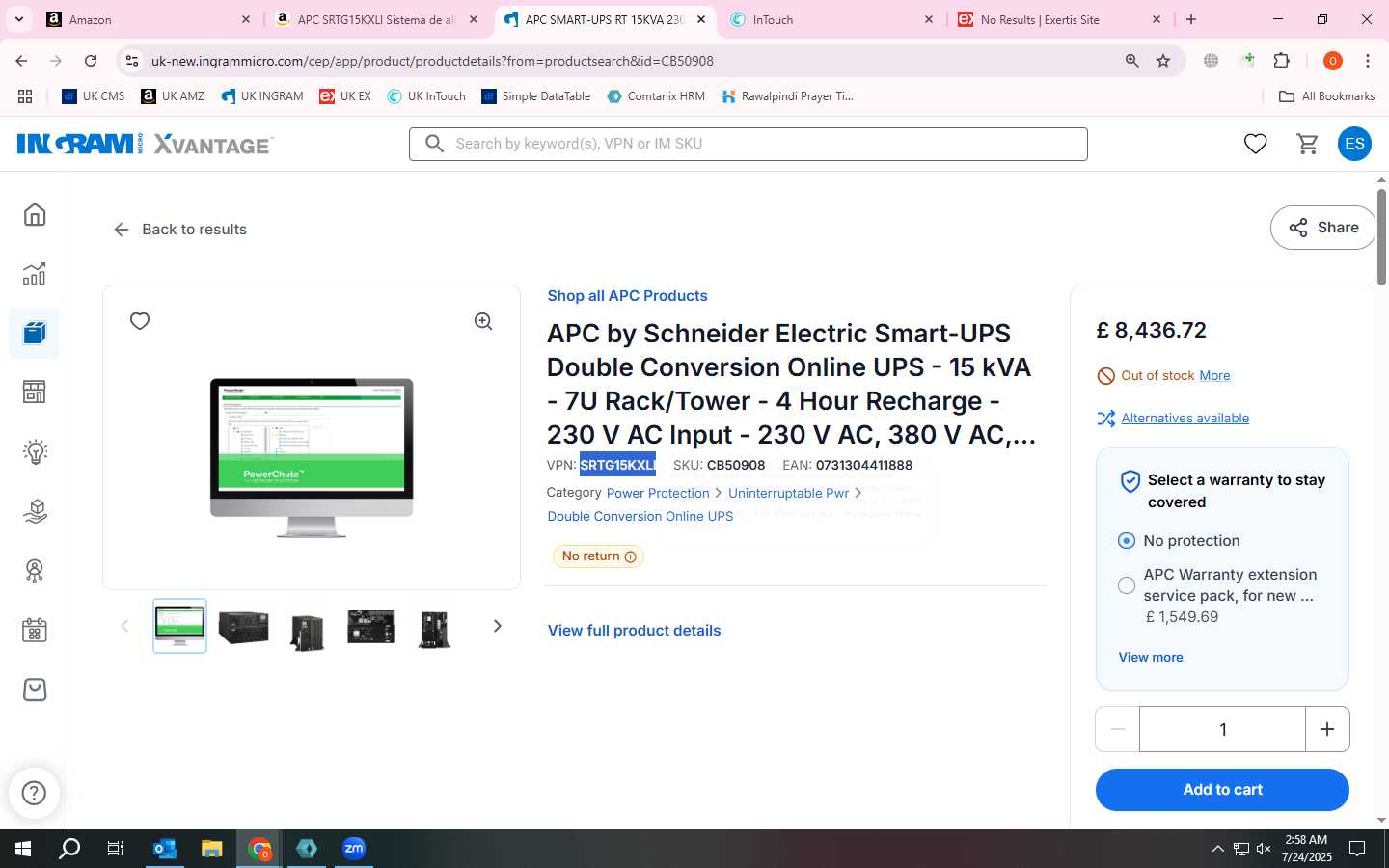This screenshot has height=868, width=1389.
Task: Click the search magnifier icon in search box
Action: [435, 144]
